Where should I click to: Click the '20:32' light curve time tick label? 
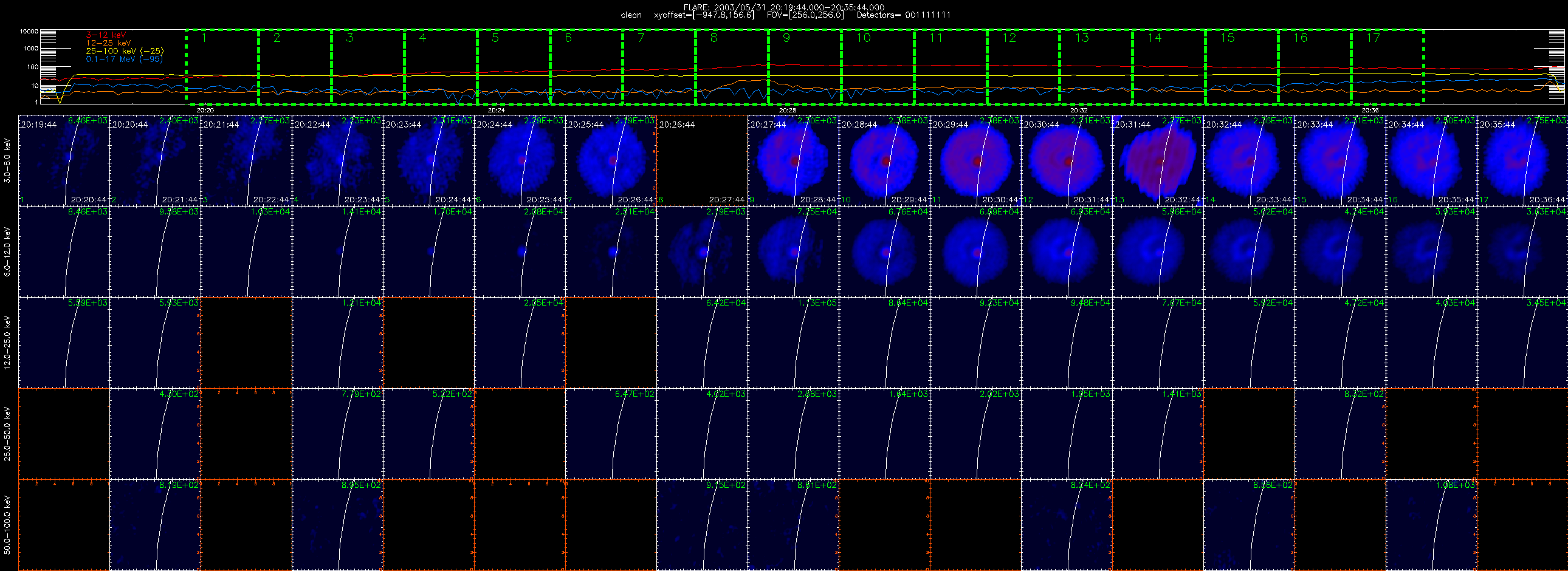pos(1079,111)
